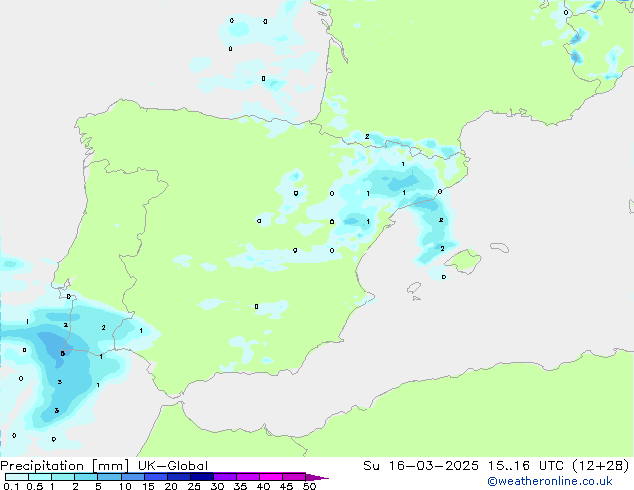Select the 2–5 mm legend color box

pyautogui.click(x=86, y=477)
